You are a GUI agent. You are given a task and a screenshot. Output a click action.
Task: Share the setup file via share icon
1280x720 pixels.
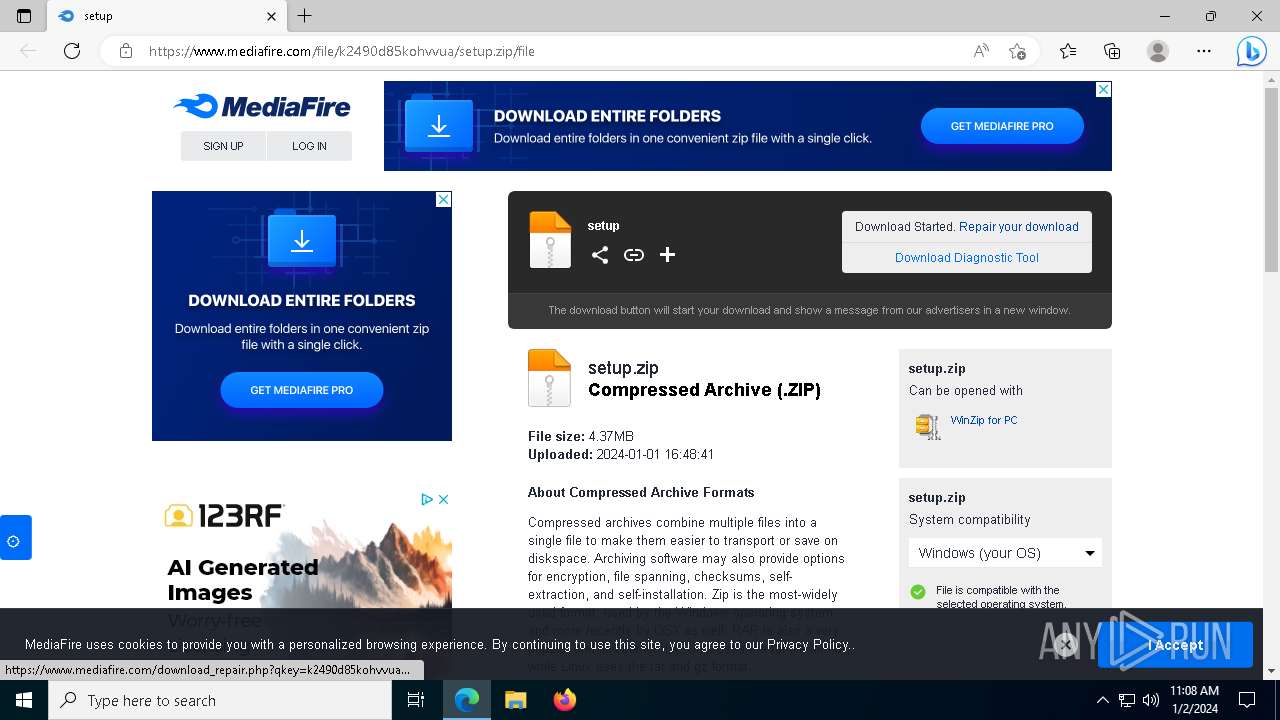coord(599,255)
